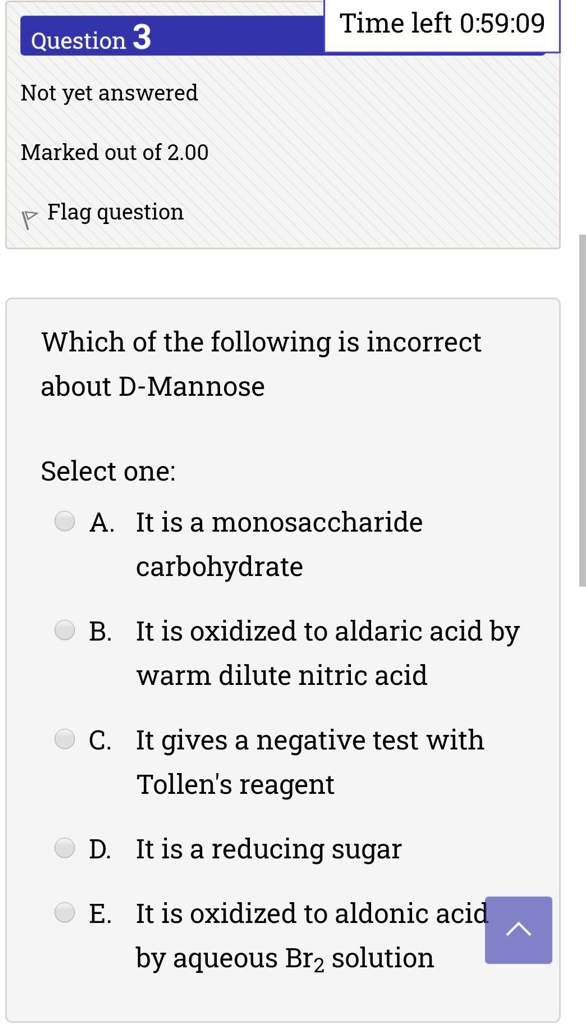The width and height of the screenshot is (586, 1024).
Task: Click the 'Not yet answered' status text
Action: coord(109,93)
